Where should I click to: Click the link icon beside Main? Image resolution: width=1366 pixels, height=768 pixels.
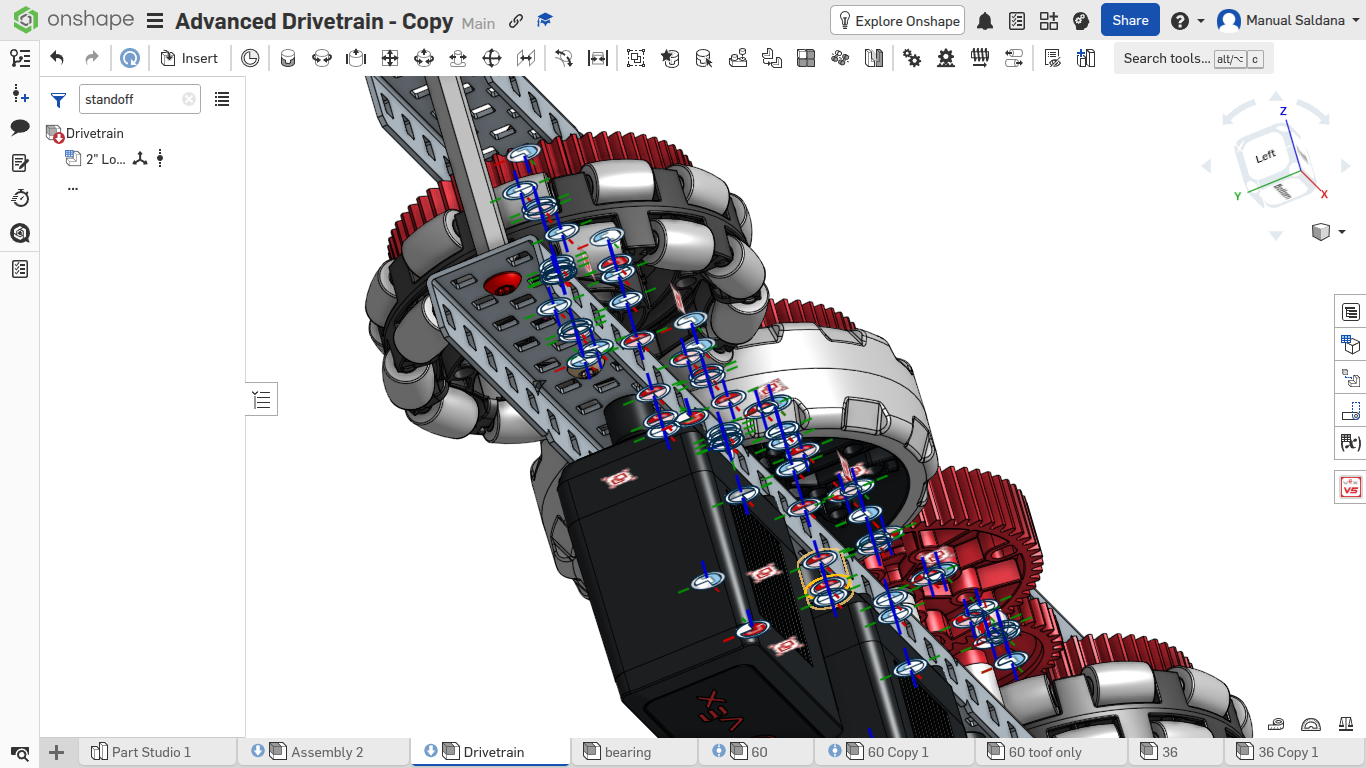pos(516,21)
